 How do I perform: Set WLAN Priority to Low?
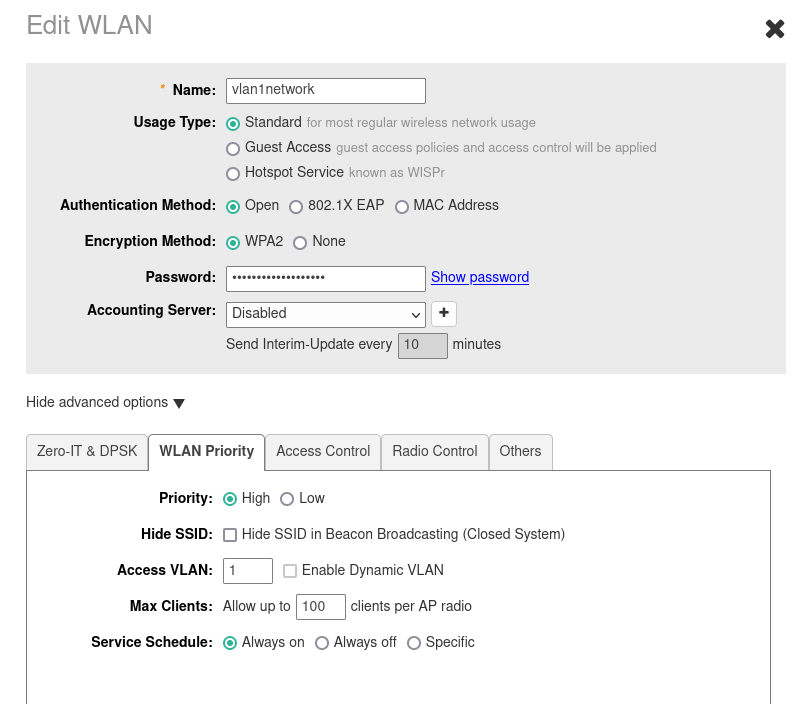[x=288, y=498]
